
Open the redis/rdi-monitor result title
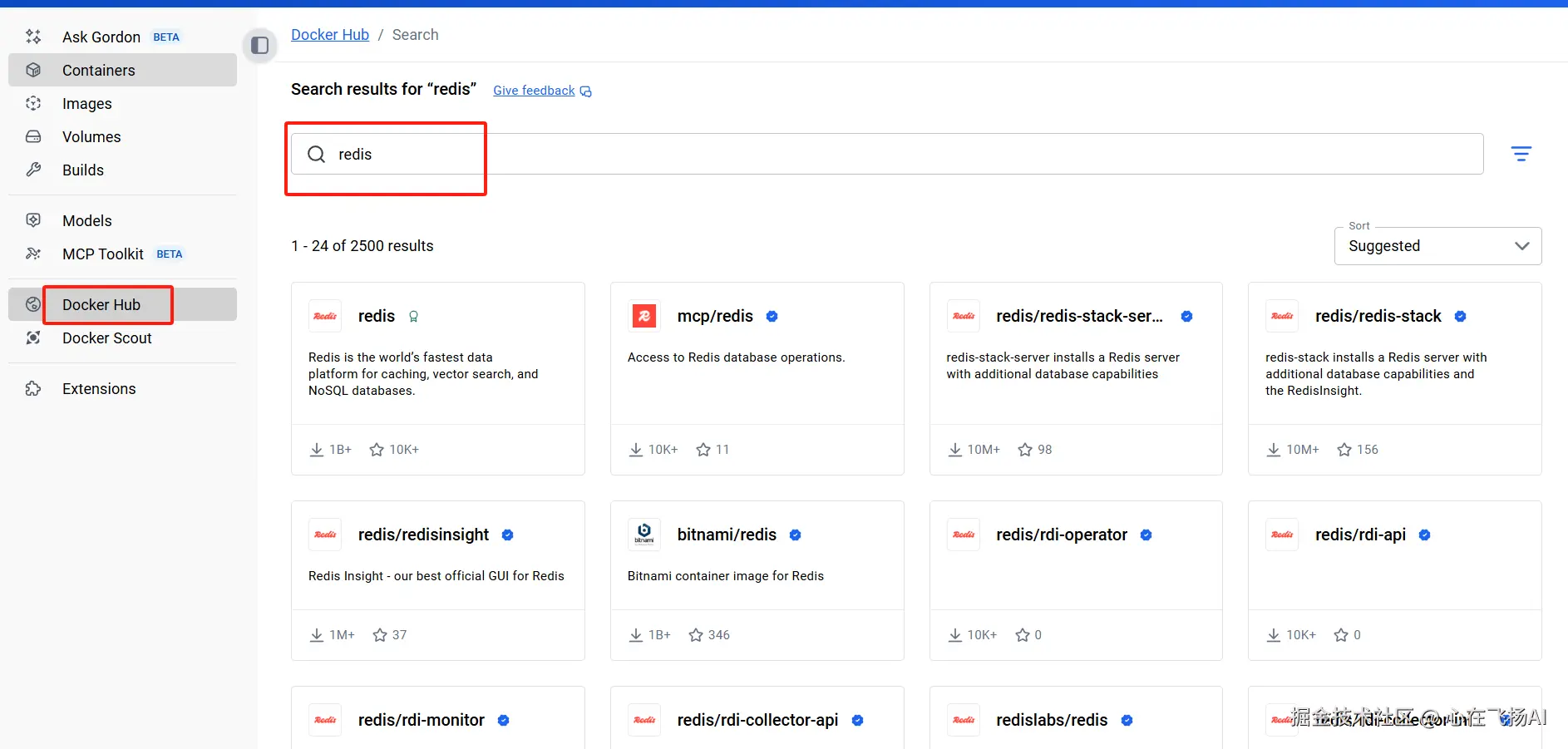click(422, 720)
